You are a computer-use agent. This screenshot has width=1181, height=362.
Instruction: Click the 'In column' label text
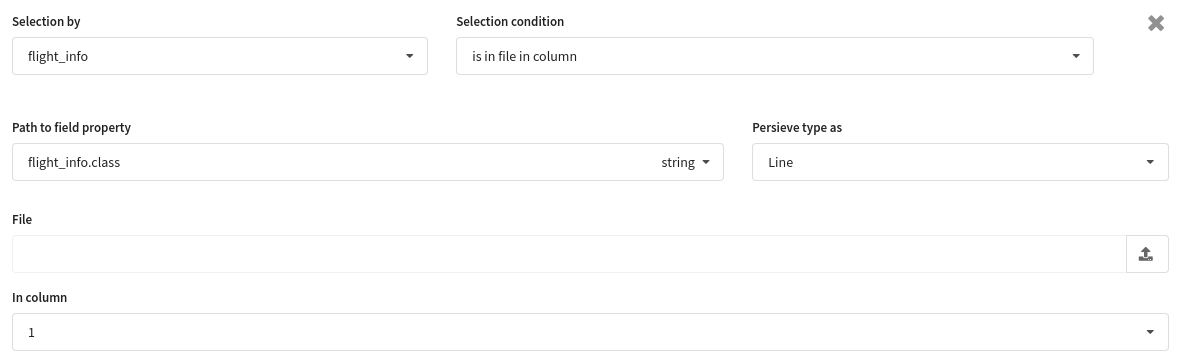40,297
